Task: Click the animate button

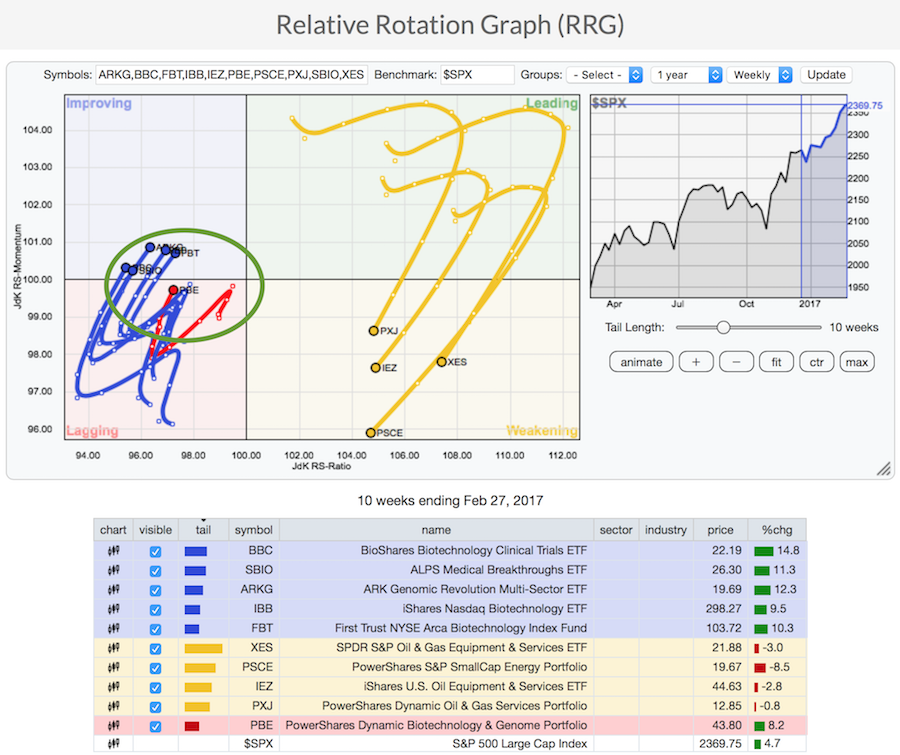Action: pyautogui.click(x=641, y=362)
